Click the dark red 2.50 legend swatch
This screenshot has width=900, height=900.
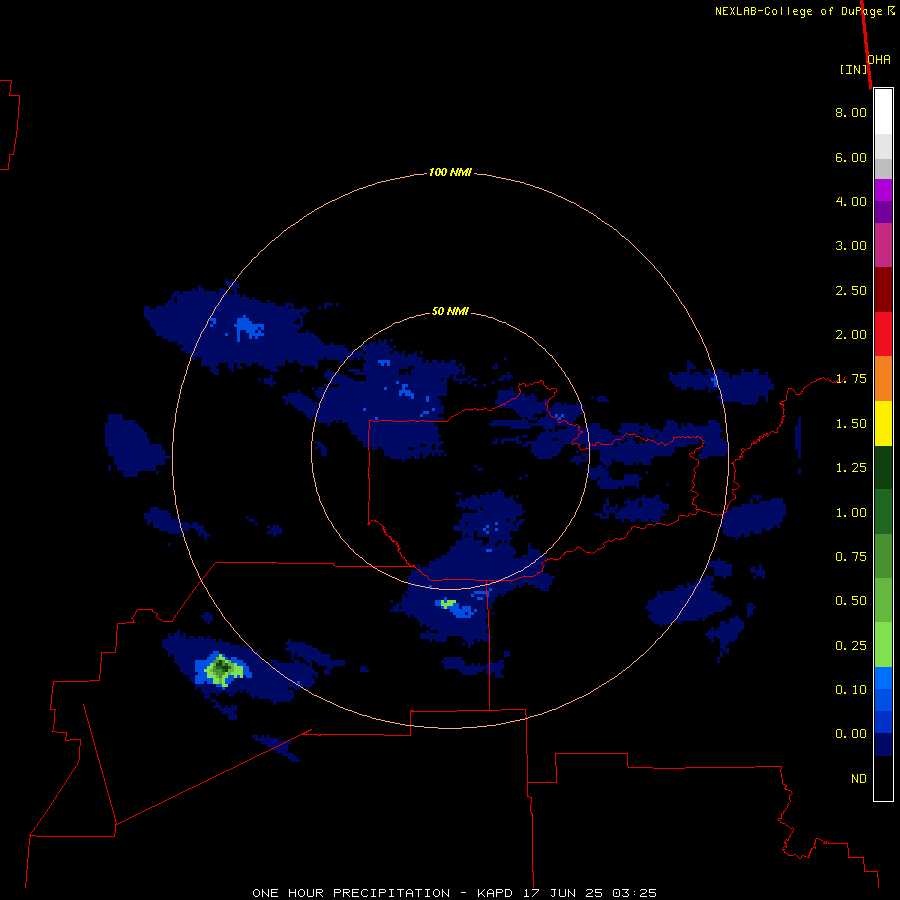[883, 290]
